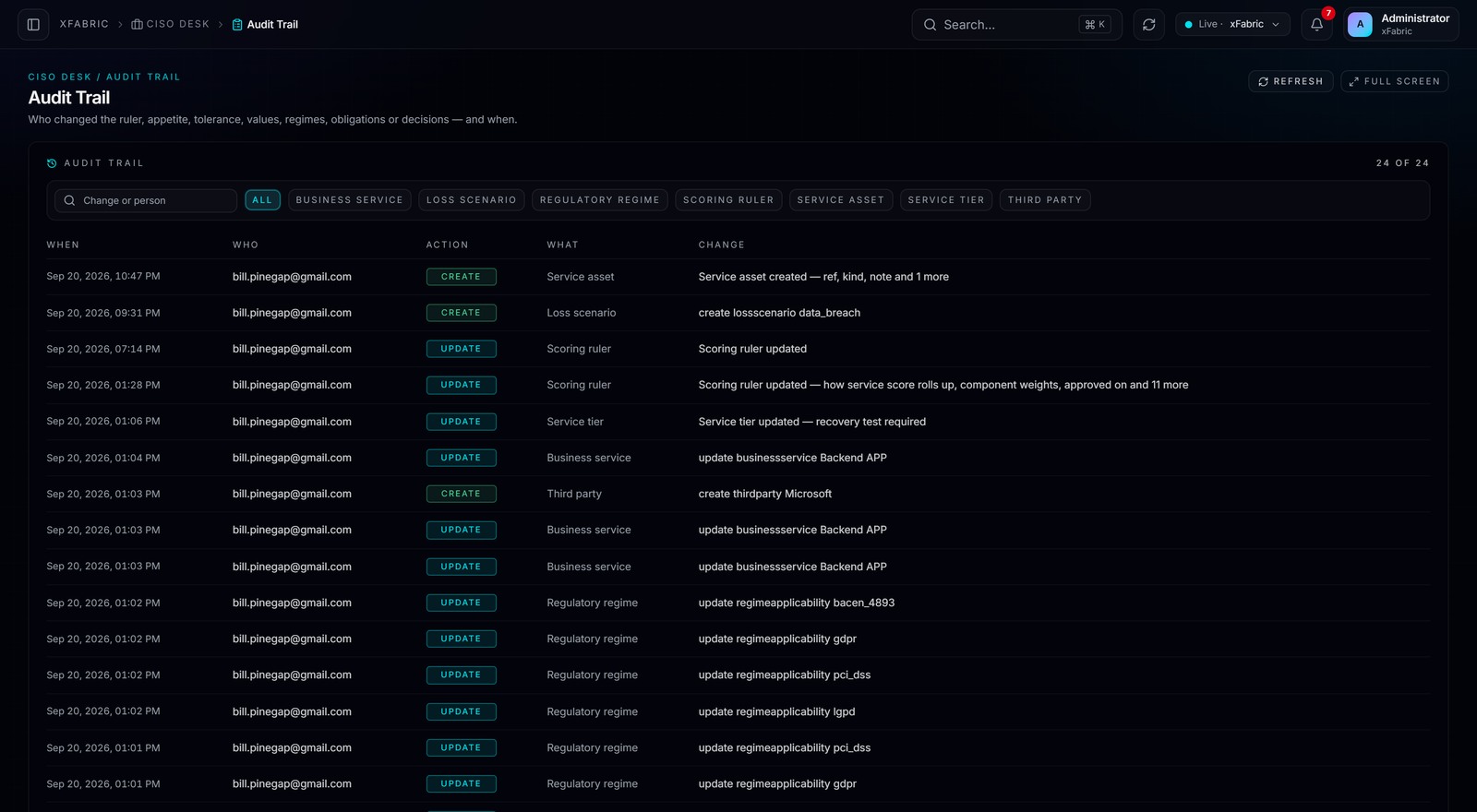Click 'update regimeapplicability bacen_4893' text
The image size is (1477, 812).
click(797, 603)
